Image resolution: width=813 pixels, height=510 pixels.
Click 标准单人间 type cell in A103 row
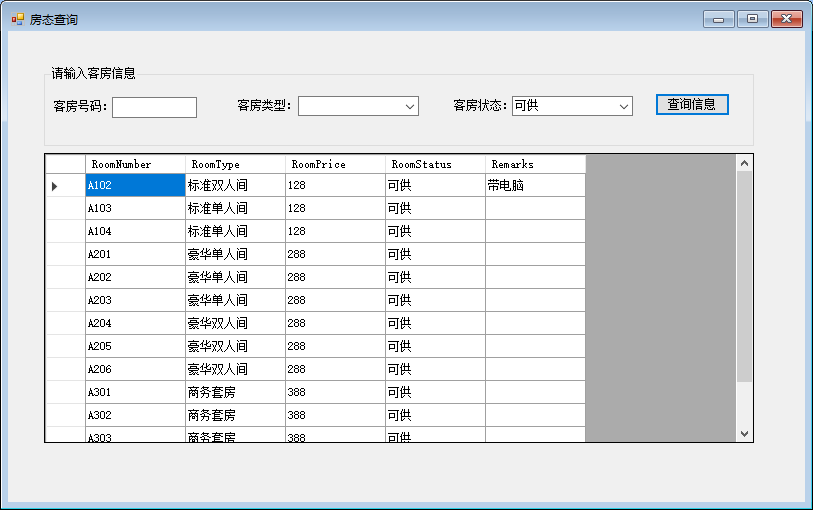click(235, 208)
